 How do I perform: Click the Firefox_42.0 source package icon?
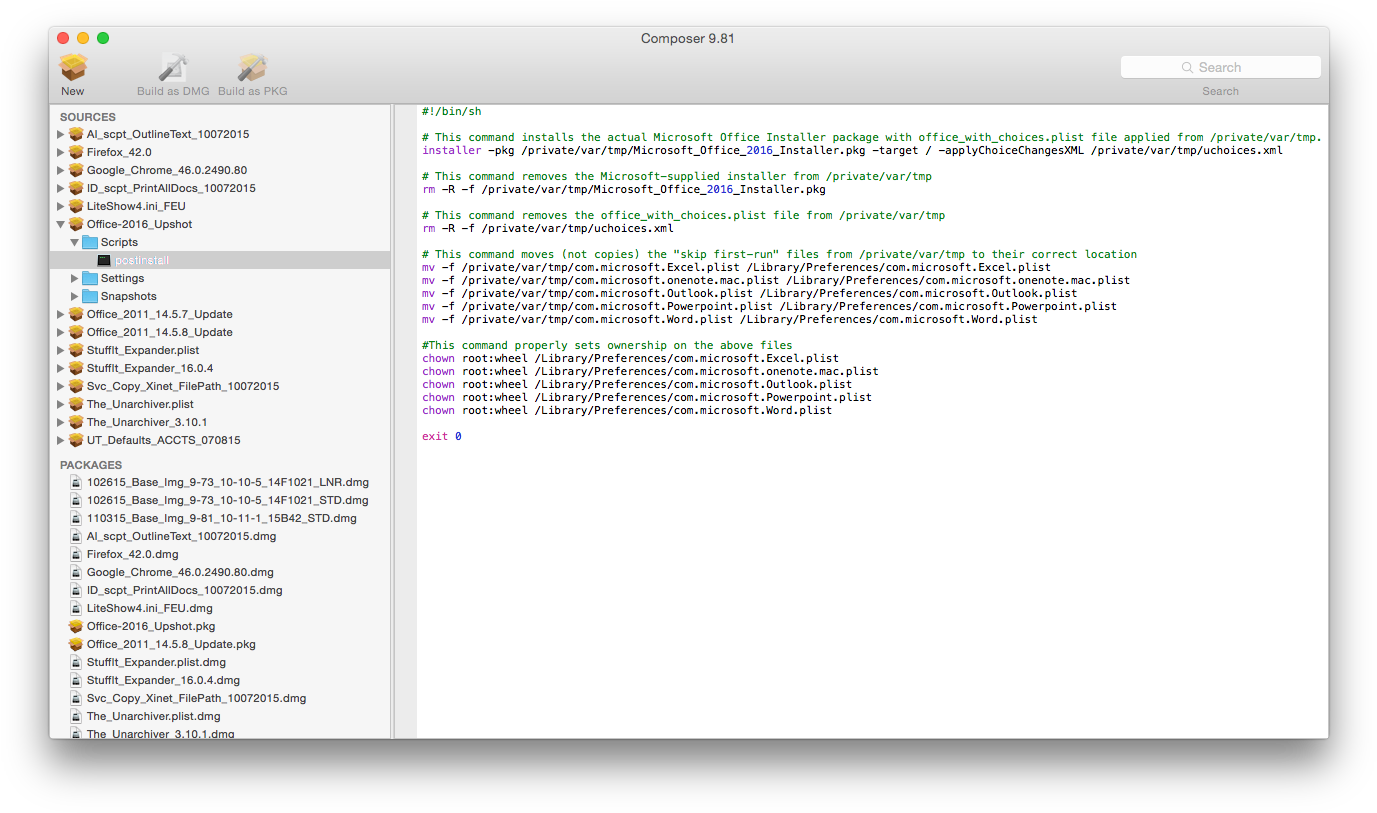click(x=76, y=152)
